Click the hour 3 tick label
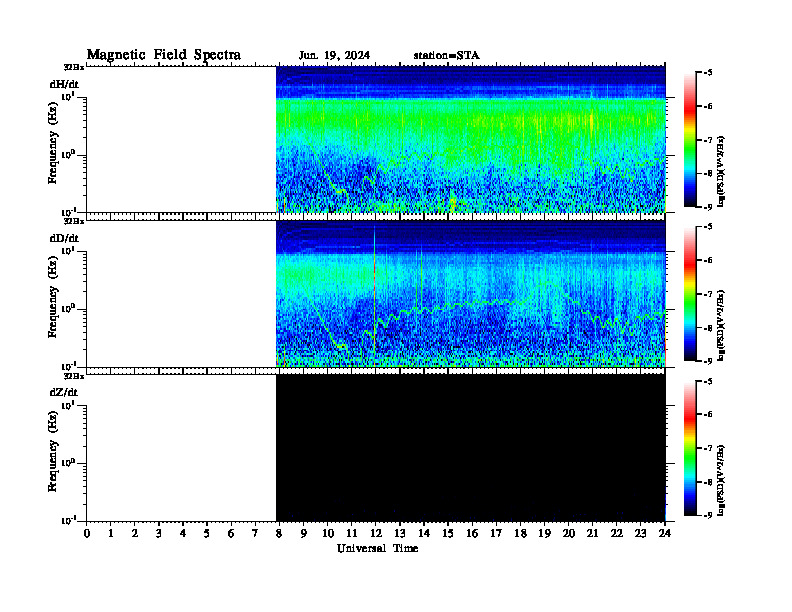Viewport: 792px width, 612px height. point(159,534)
